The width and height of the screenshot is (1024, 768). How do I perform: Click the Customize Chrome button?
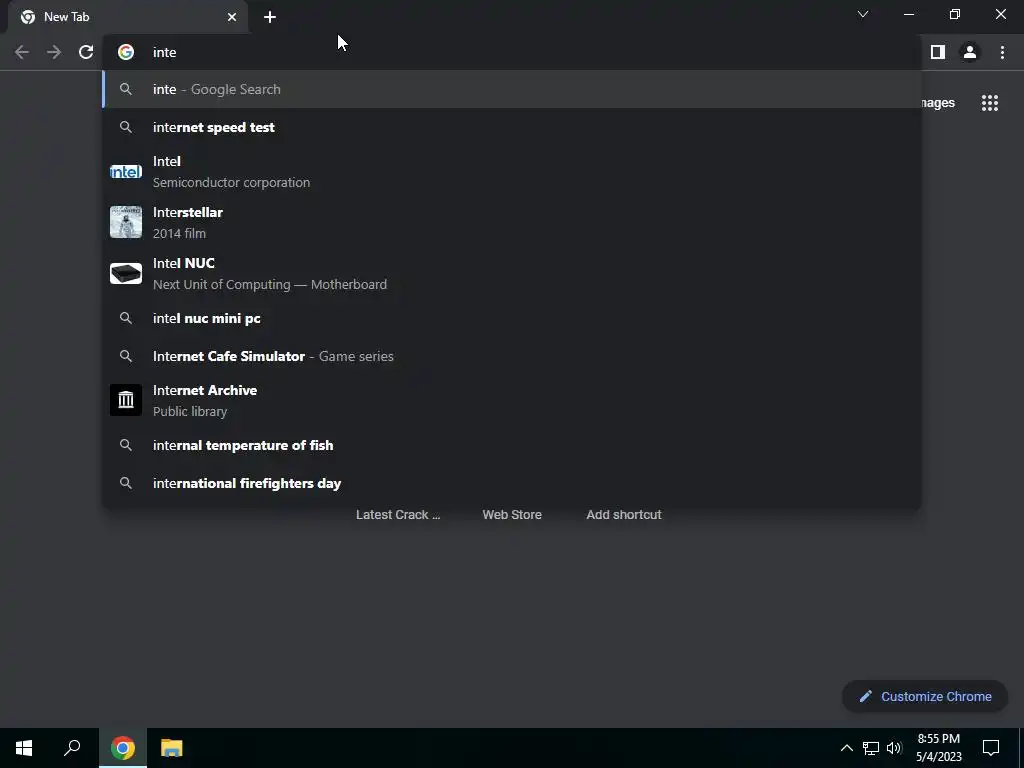[925, 696]
